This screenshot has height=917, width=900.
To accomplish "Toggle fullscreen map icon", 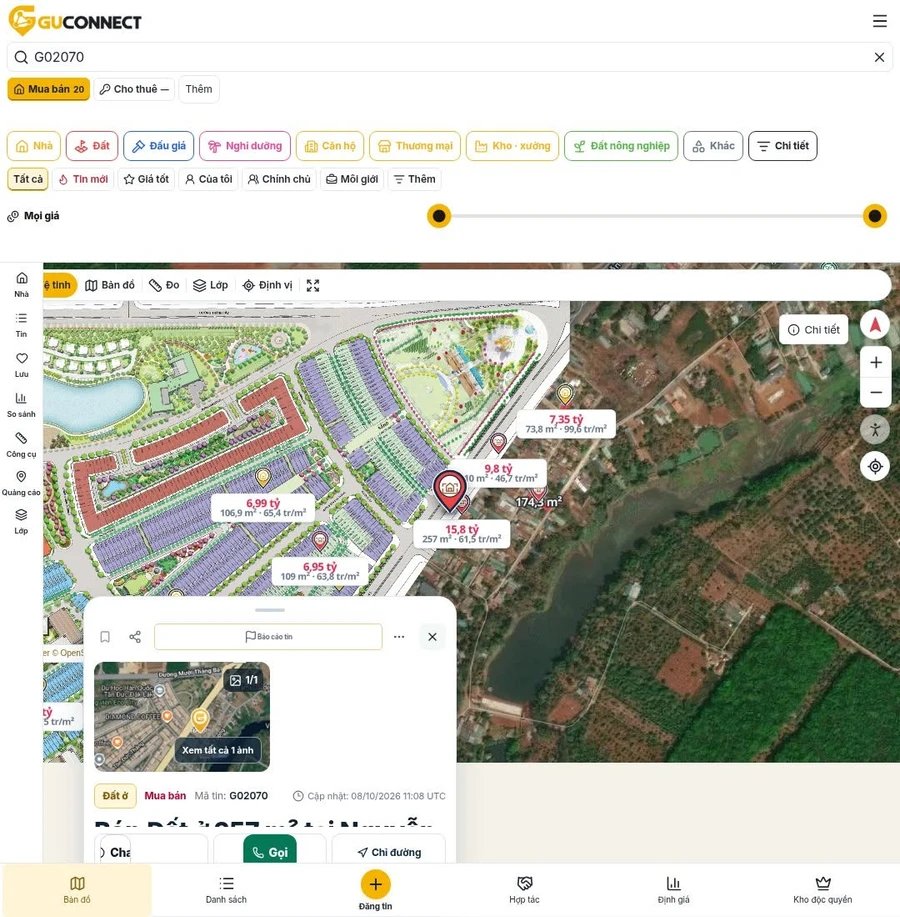I will (313, 285).
